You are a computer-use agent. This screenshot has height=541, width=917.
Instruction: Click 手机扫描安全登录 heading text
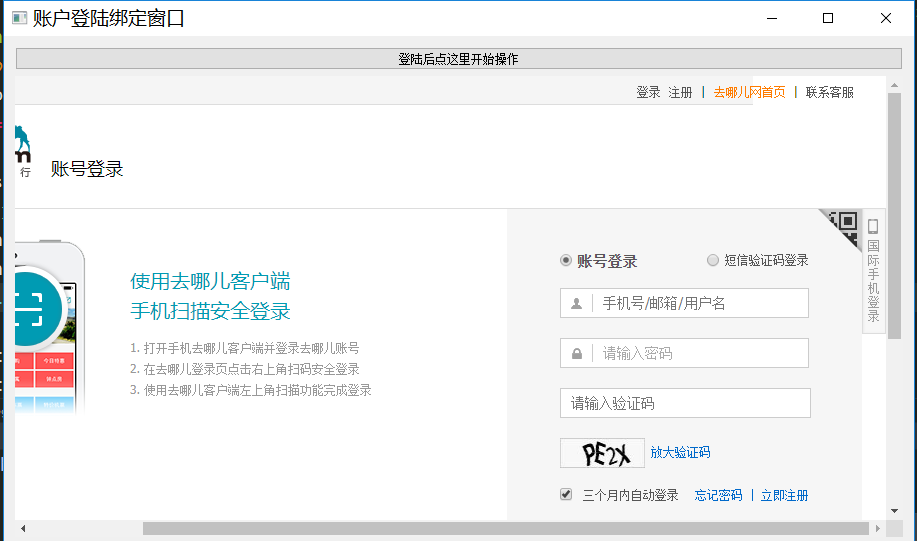(210, 311)
